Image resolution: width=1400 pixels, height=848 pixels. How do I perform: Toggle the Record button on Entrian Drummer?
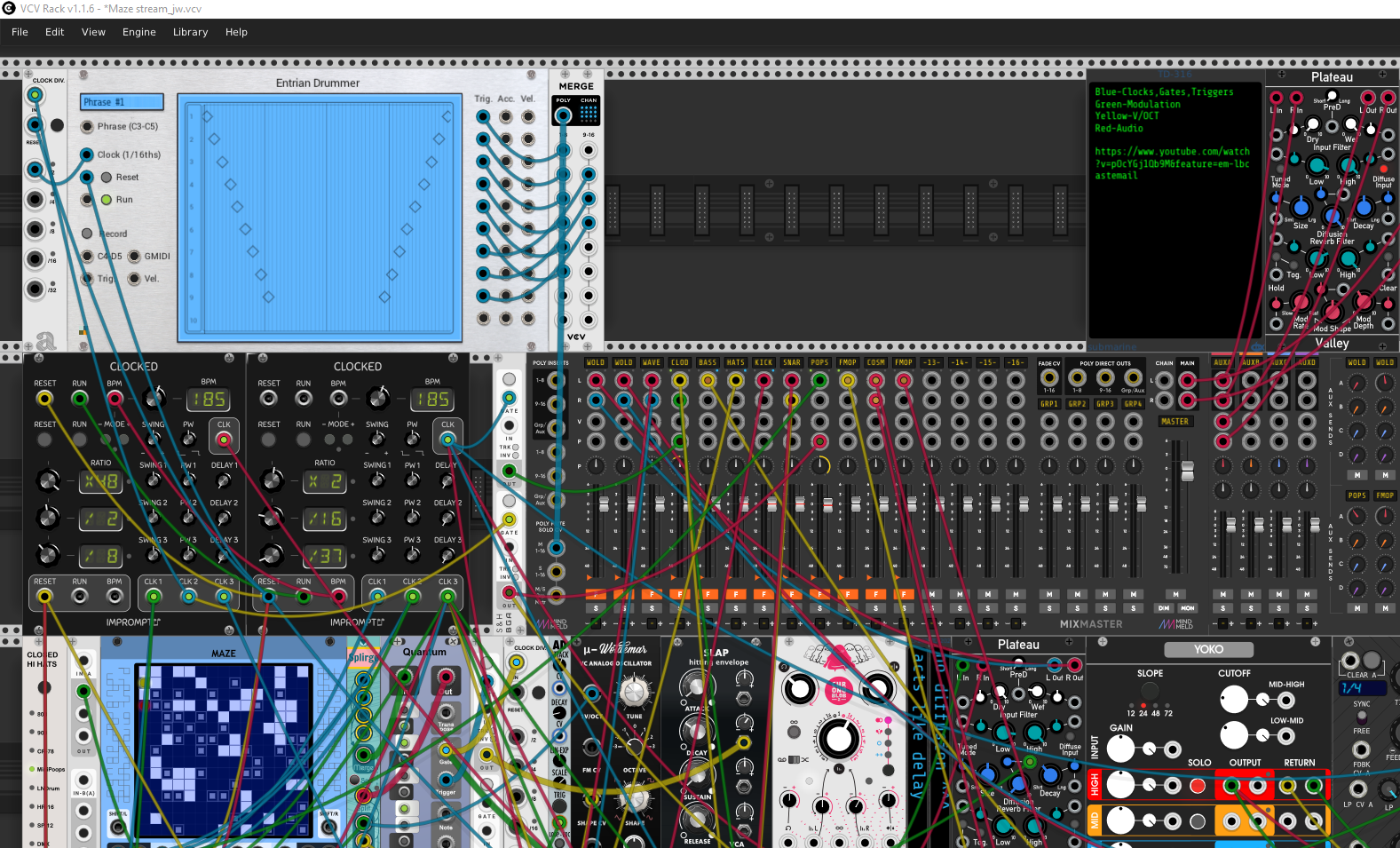point(87,234)
